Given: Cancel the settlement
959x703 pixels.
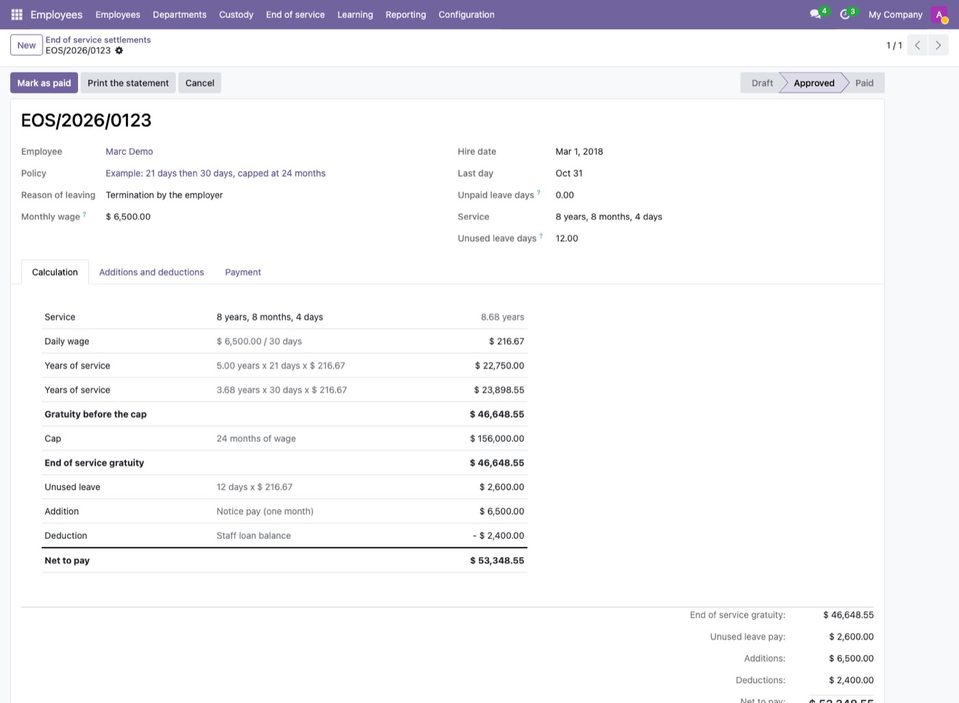Looking at the screenshot, I should coord(199,83).
